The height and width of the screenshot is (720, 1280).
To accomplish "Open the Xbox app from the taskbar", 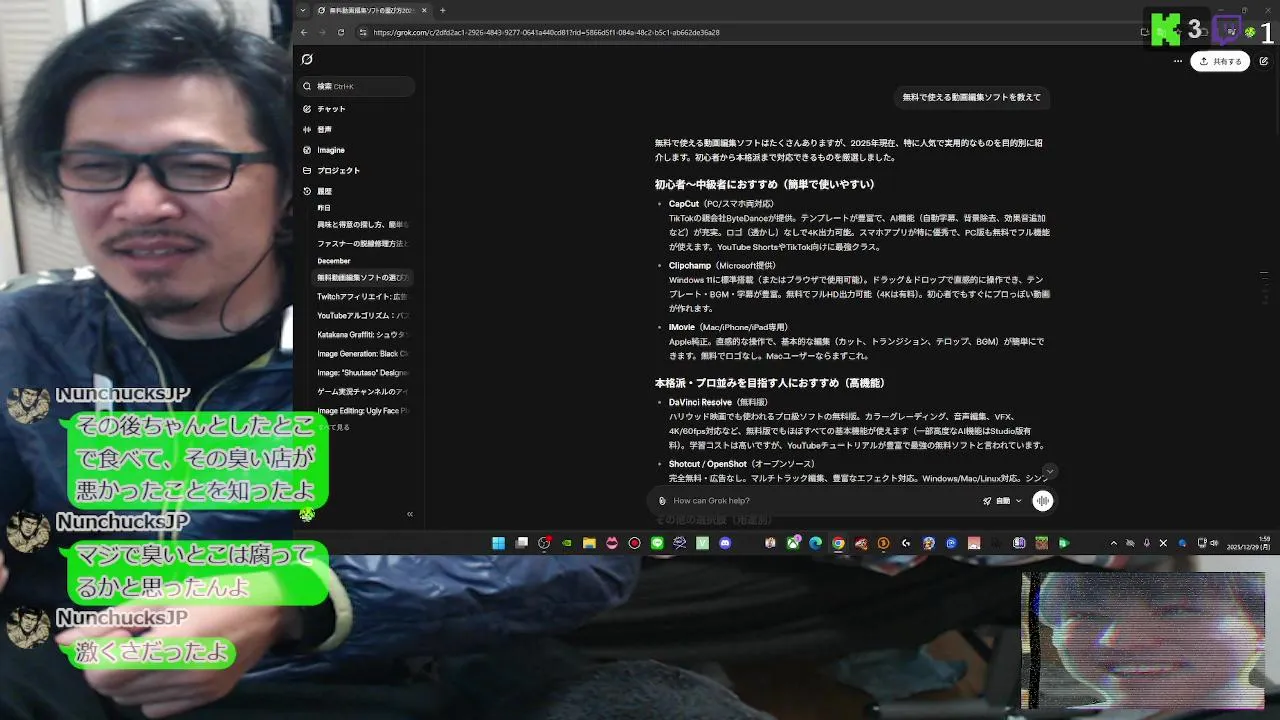I will coord(793,543).
